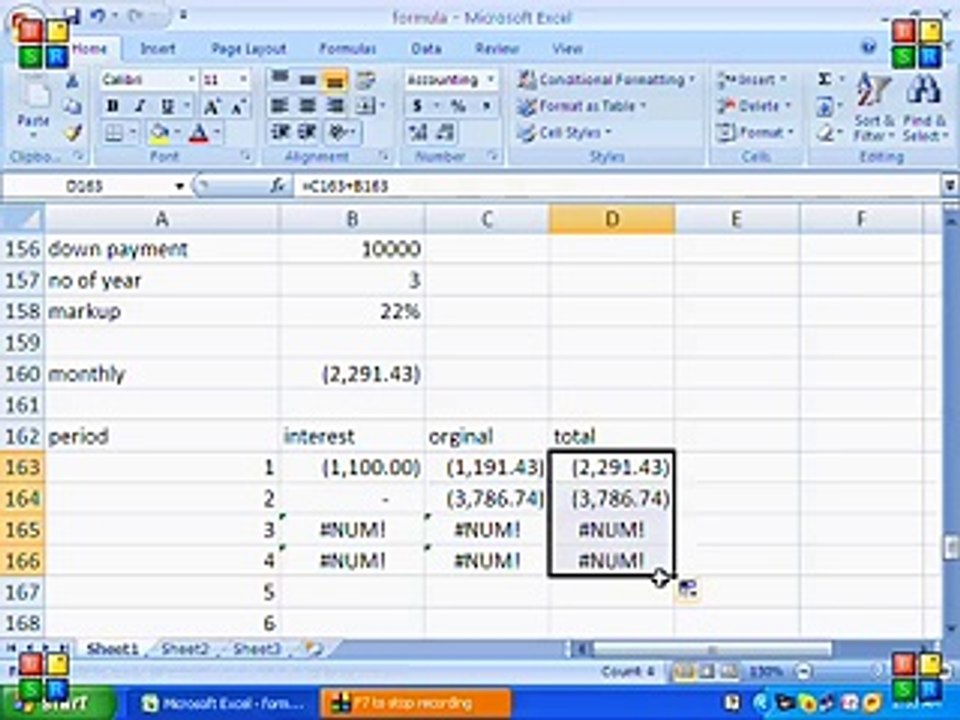The width and height of the screenshot is (960, 720).
Task: Toggle Wrap Text in Alignment group
Action: [366, 80]
